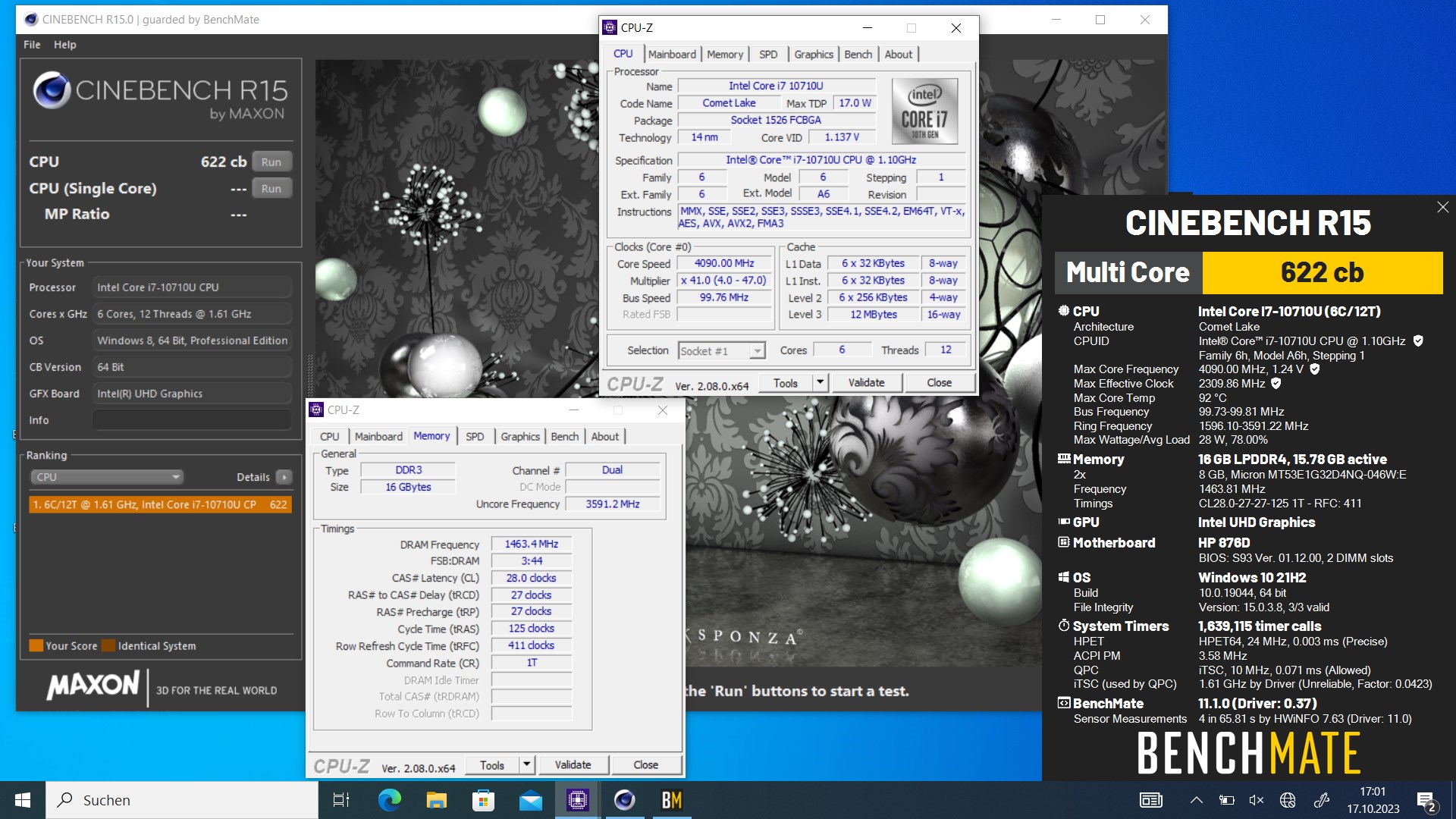Click the shield next to Max Effective Clock
Image resolution: width=1456 pixels, height=819 pixels.
tap(1276, 384)
